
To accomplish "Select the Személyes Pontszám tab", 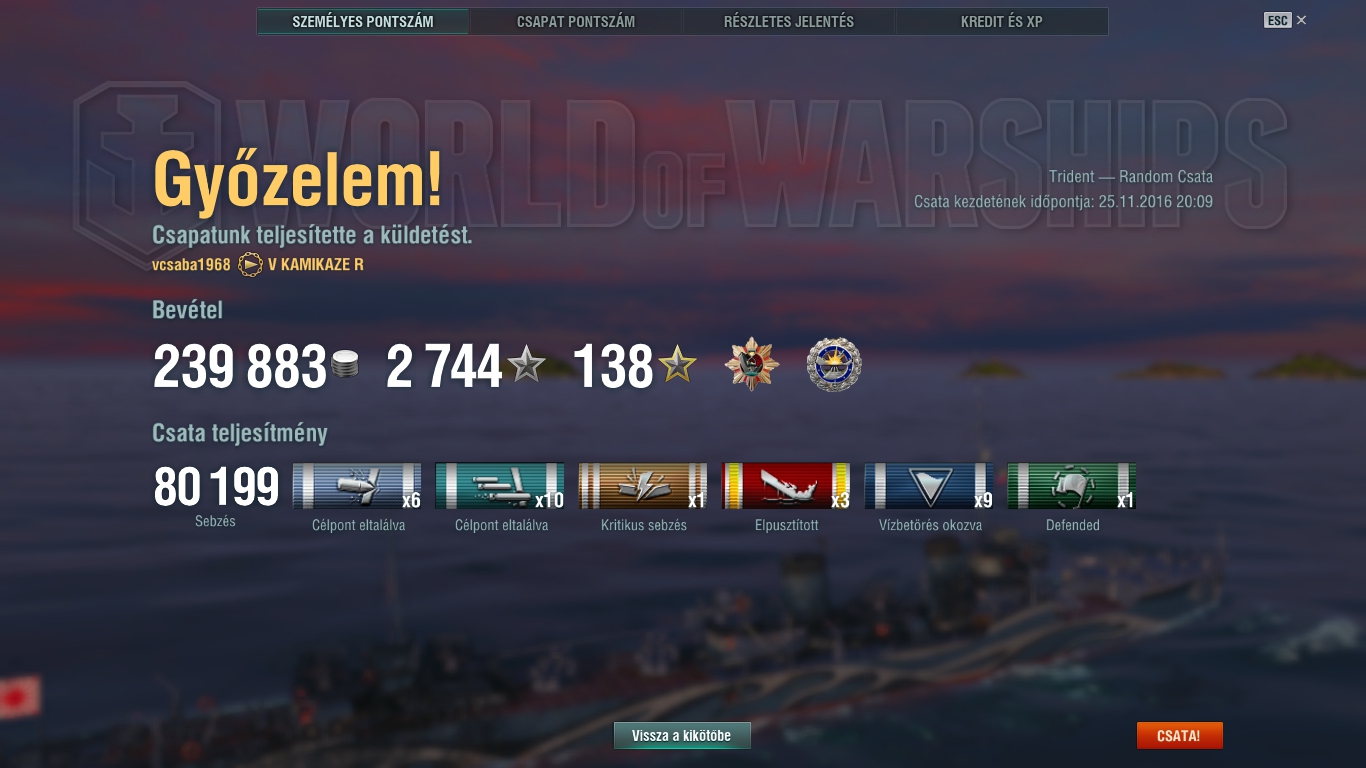I will click(363, 21).
